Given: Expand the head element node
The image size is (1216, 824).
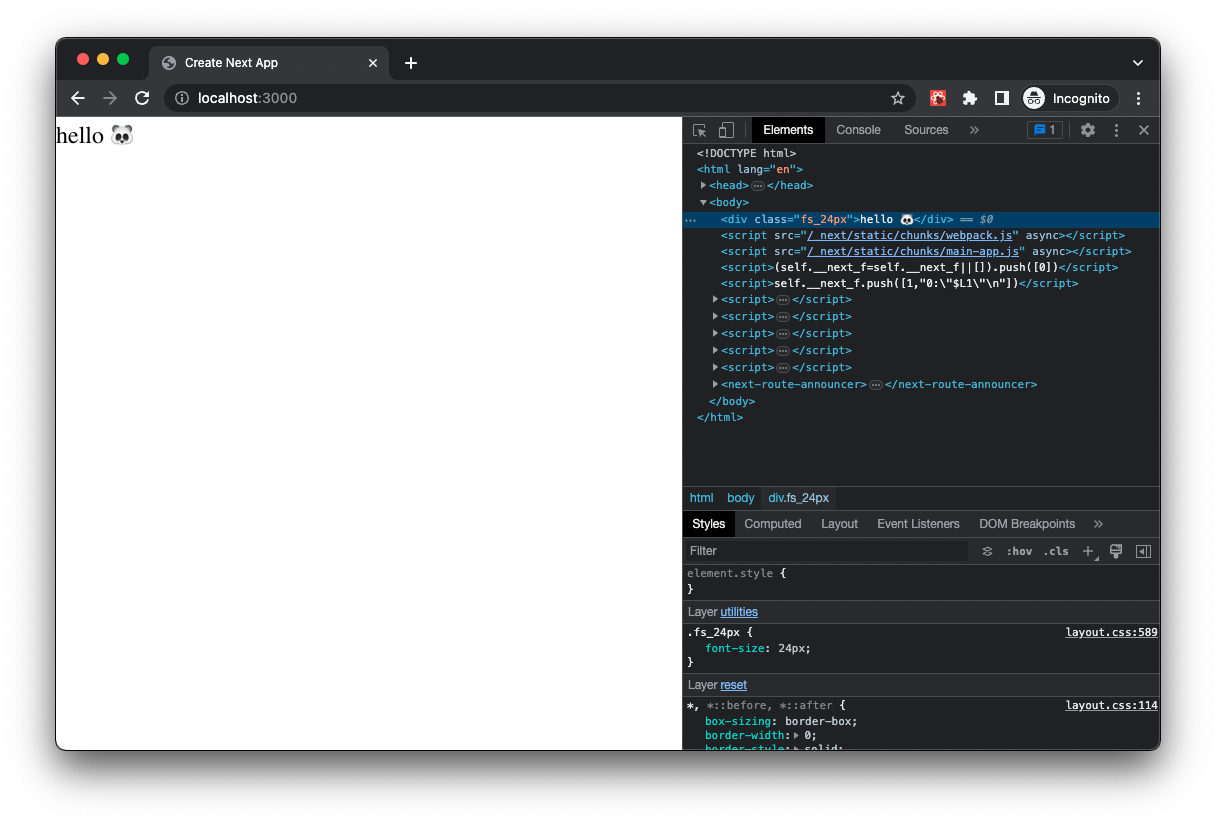Looking at the screenshot, I should click(704, 185).
